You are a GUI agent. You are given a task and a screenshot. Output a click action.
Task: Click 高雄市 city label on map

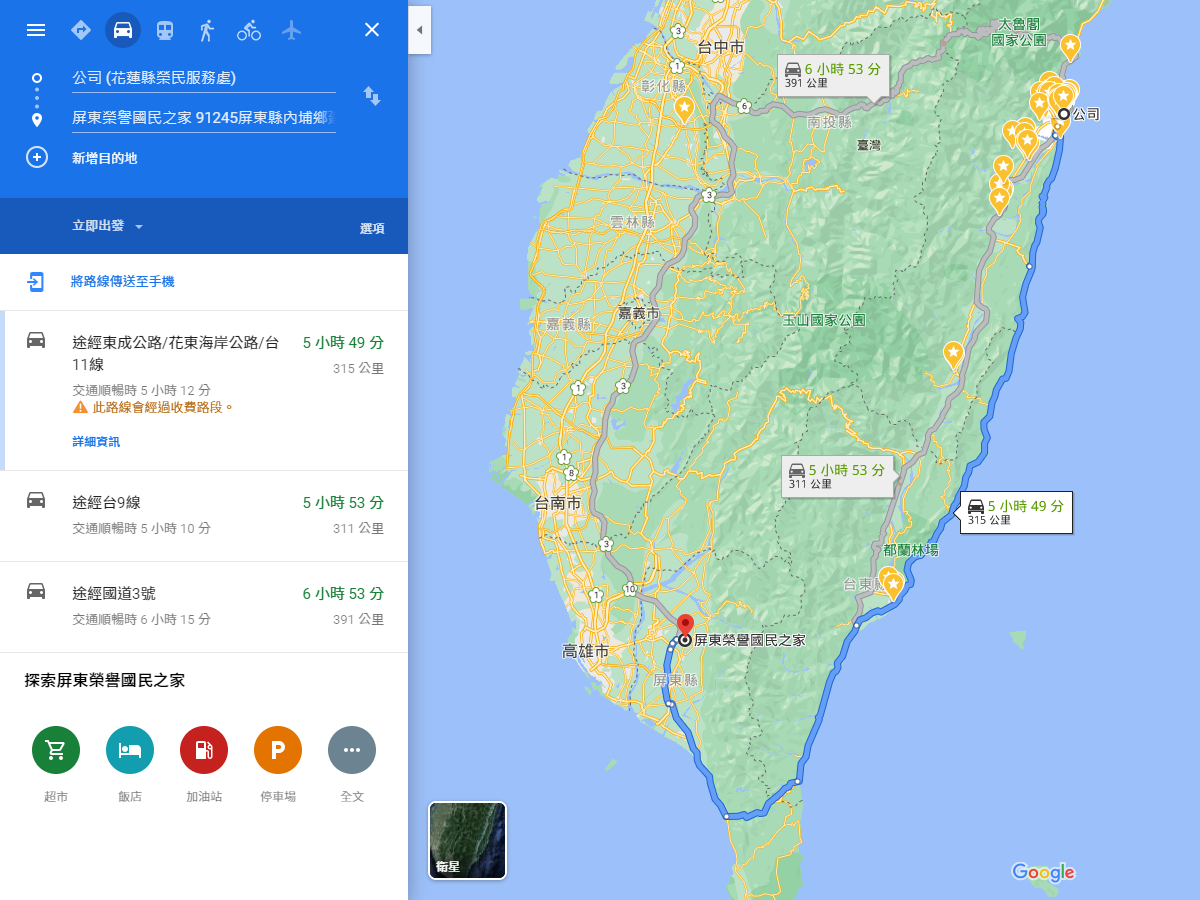(x=585, y=652)
